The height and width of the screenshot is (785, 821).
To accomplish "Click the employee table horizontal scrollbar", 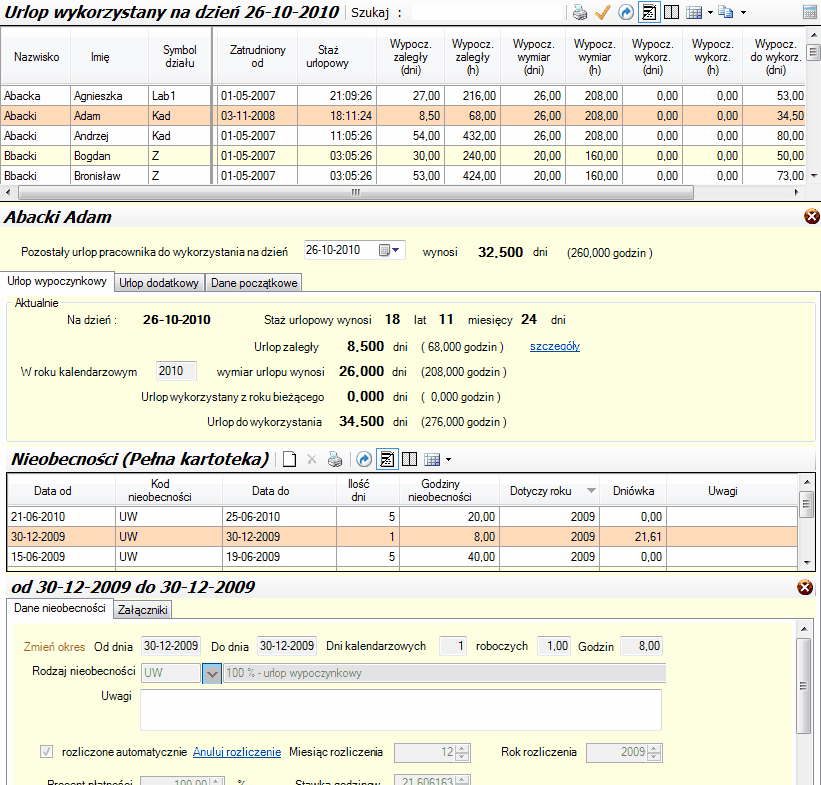I will pyautogui.click(x=356, y=193).
